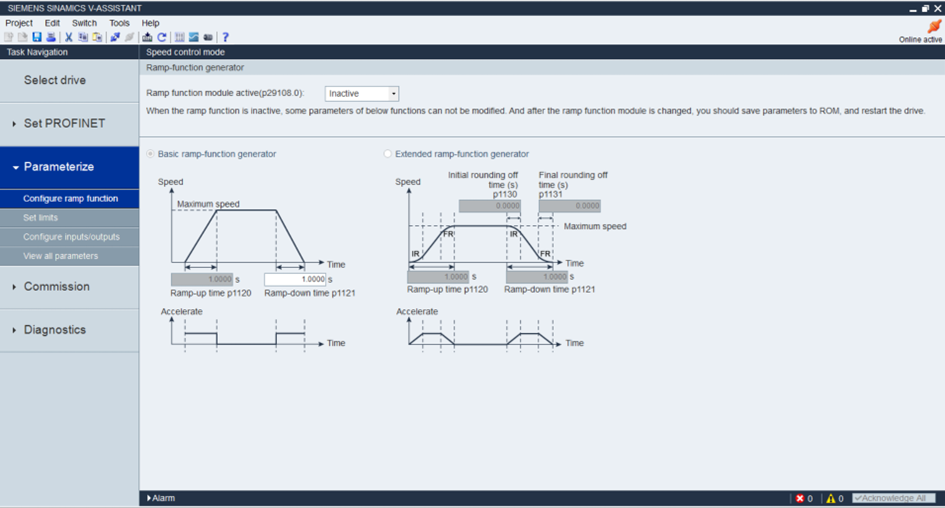Select Extended ramp-function generator radio button
This screenshot has width=945, height=508.
pos(388,154)
